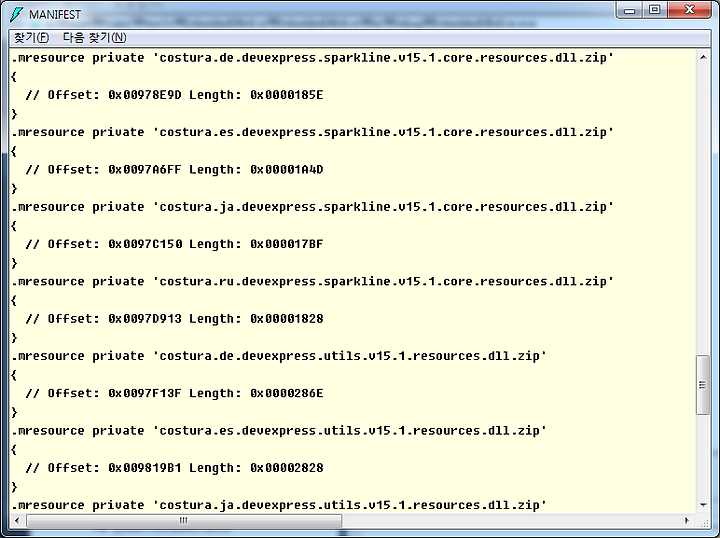This screenshot has width=720, height=538.
Task: Click the comment with Offset 0x0097C150
Action: [x=174, y=244]
